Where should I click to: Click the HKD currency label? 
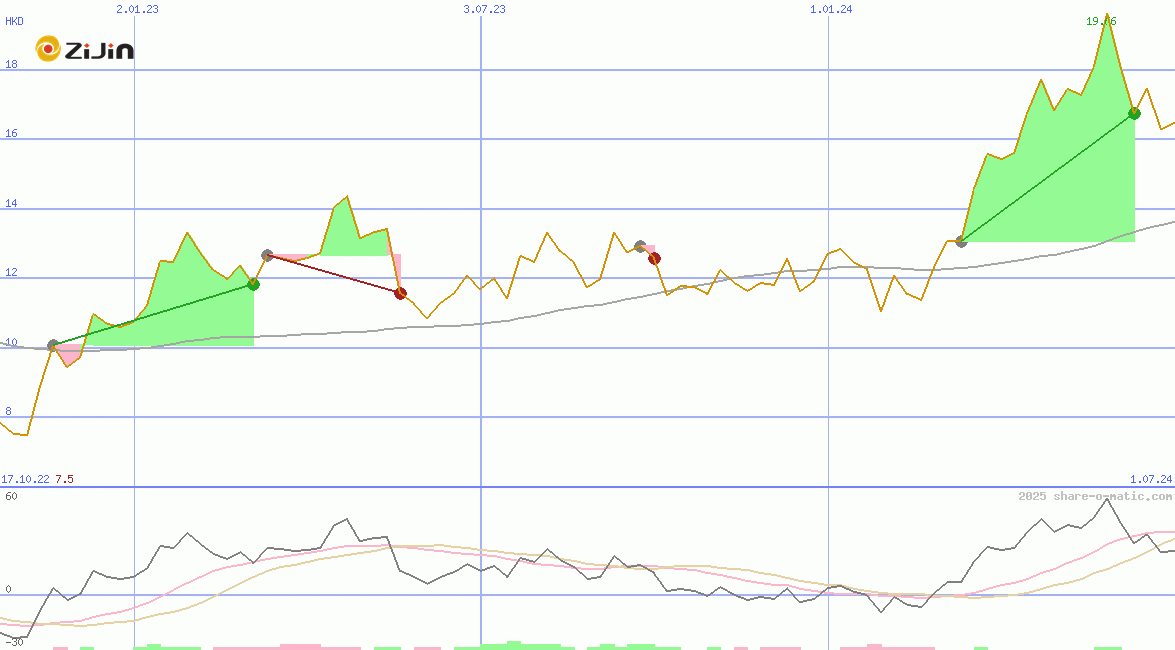[x=14, y=21]
